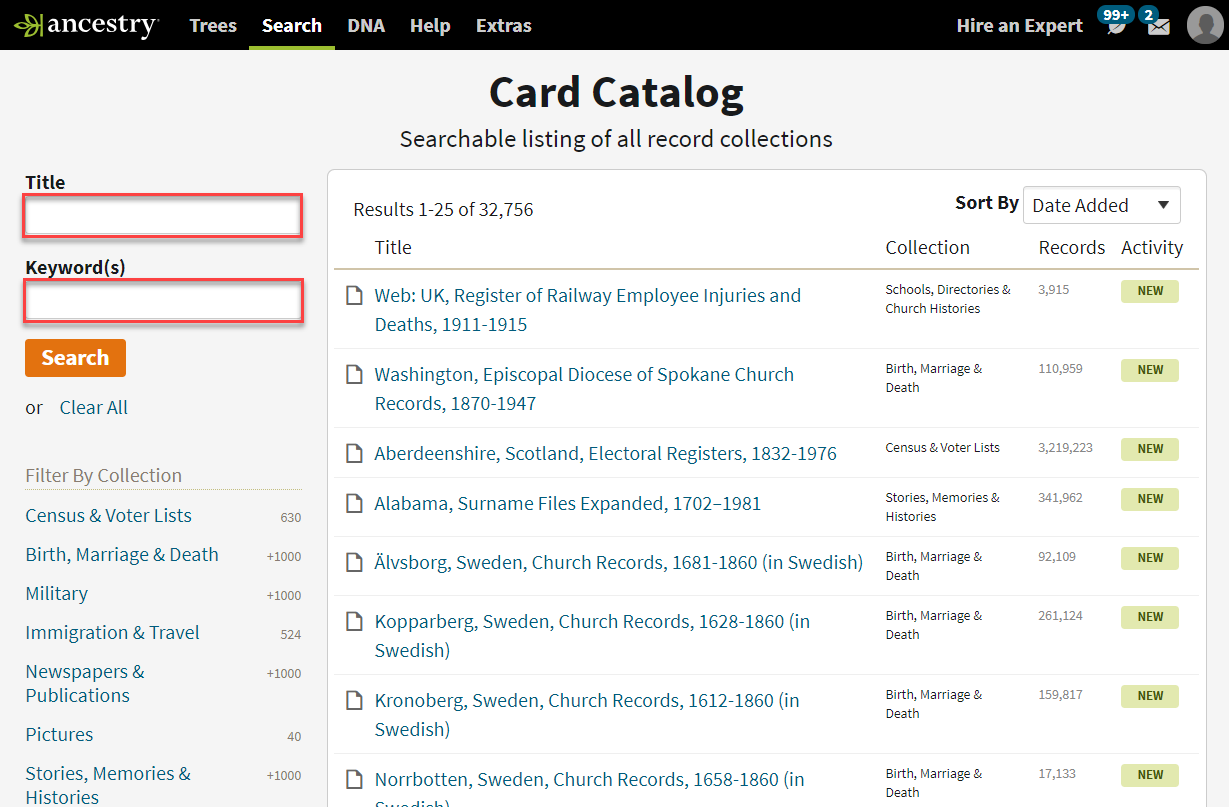Image resolution: width=1229 pixels, height=807 pixels.
Task: Open the account profile avatar icon
Action: coord(1205,25)
